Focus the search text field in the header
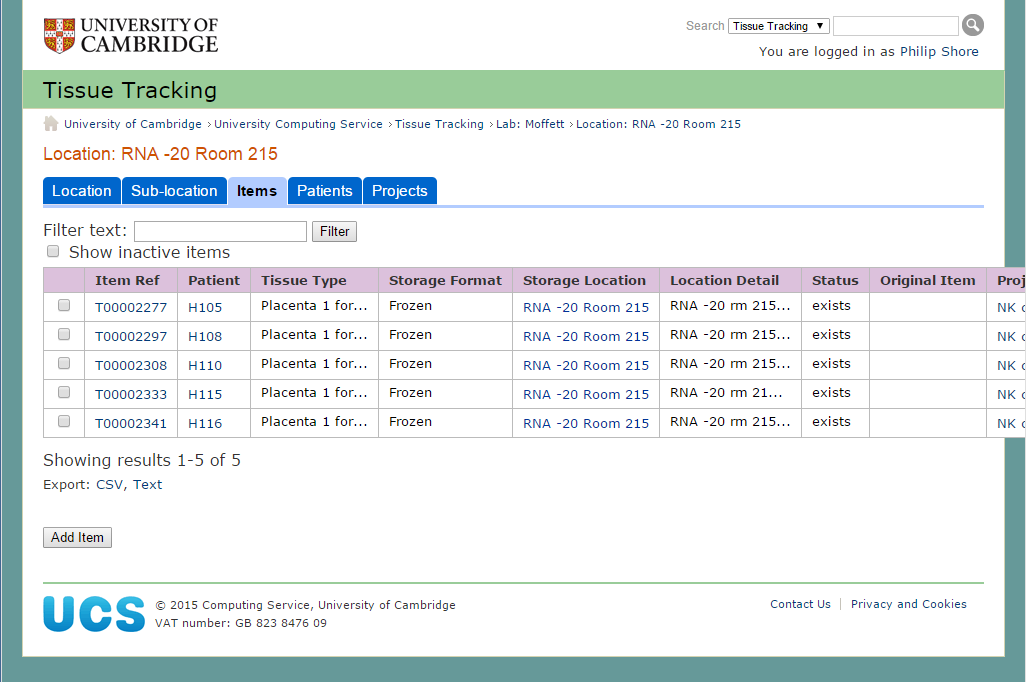The image size is (1026, 682). 896,26
